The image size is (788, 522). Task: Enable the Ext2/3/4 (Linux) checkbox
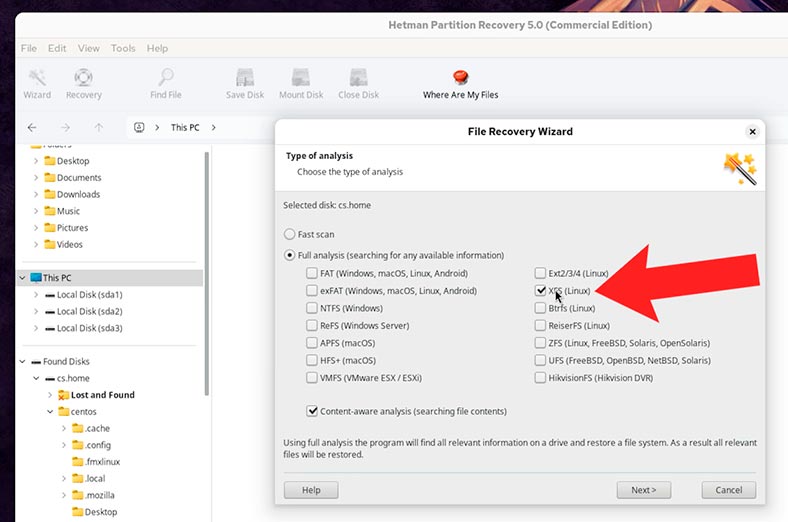pos(540,273)
